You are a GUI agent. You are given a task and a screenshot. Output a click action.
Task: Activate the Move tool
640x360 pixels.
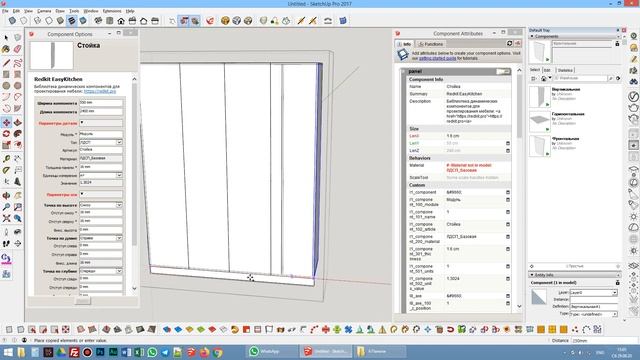tap(6, 122)
